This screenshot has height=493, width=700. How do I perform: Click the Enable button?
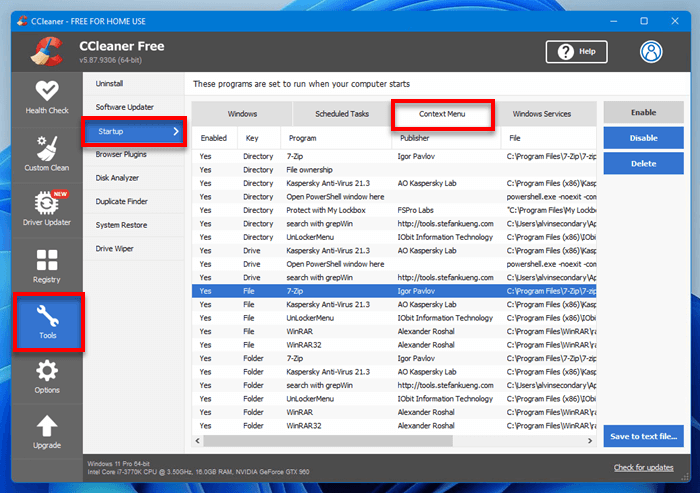coord(643,113)
